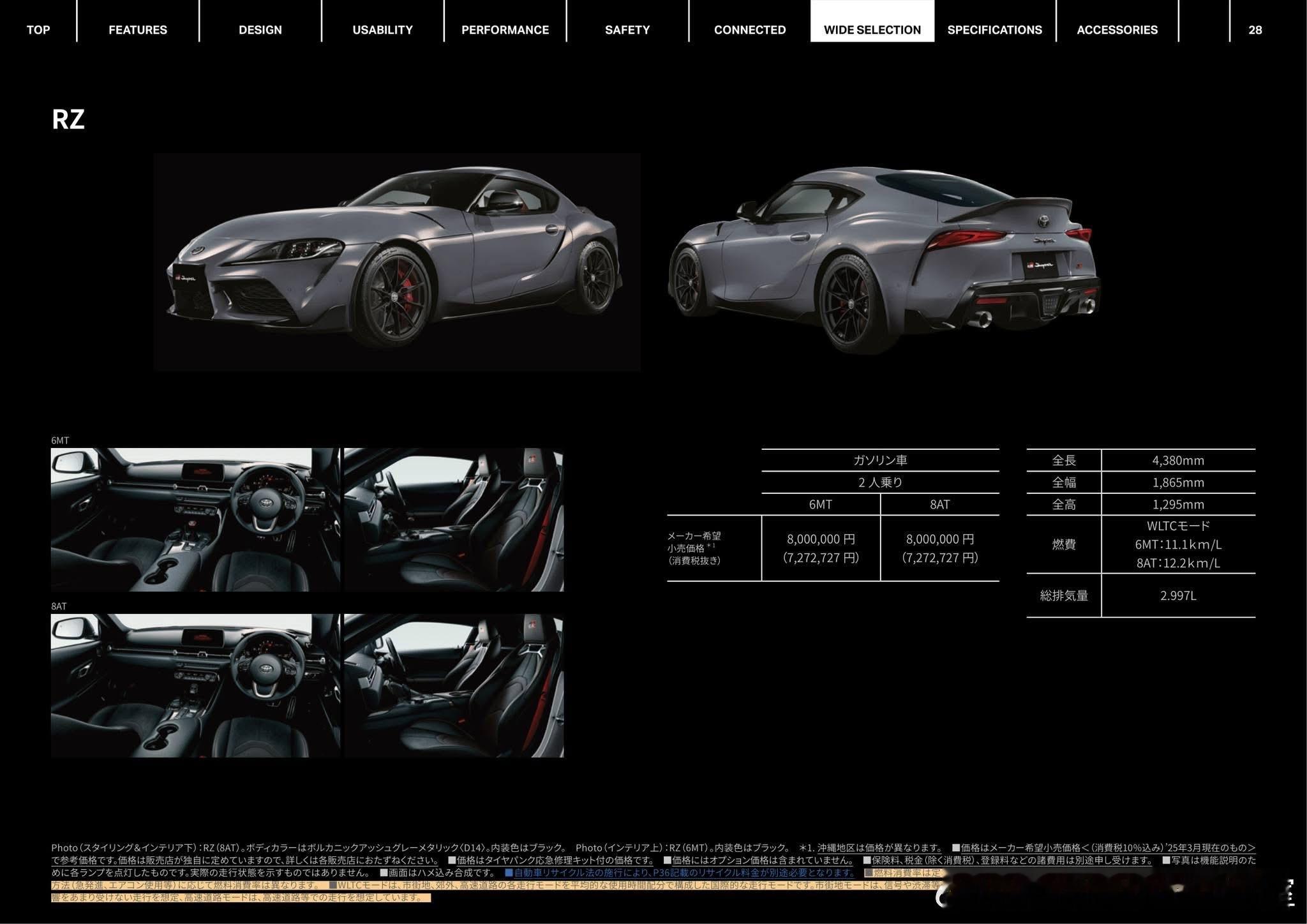Open the 6MT dashboard interior photo
This screenshot has height=924, width=1307.
[195, 519]
